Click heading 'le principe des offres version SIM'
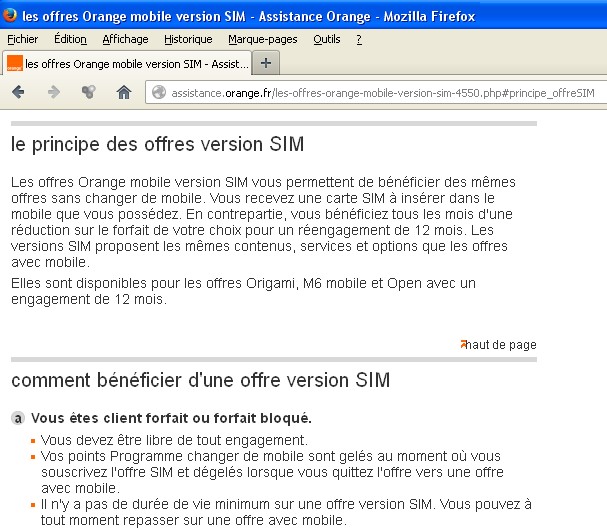The height and width of the screenshot is (530, 607). point(158,144)
